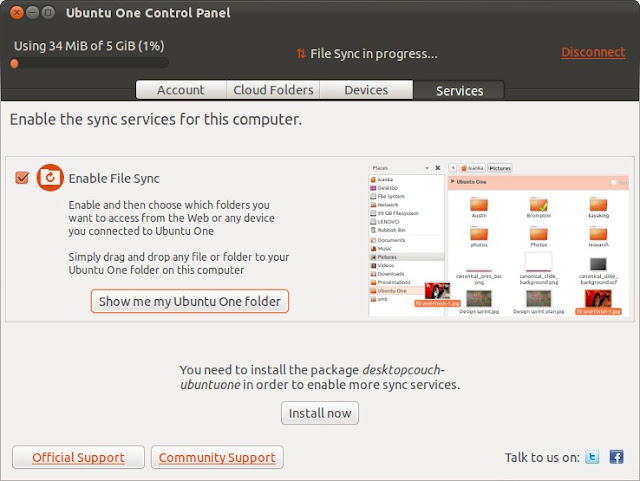Viewport: 640px width, 481px height.
Task: Switch to the Account tab
Action: click(x=180, y=90)
